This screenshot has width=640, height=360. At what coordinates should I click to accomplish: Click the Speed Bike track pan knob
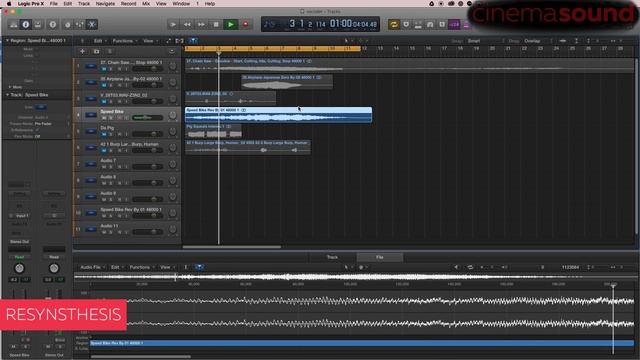[173, 115]
